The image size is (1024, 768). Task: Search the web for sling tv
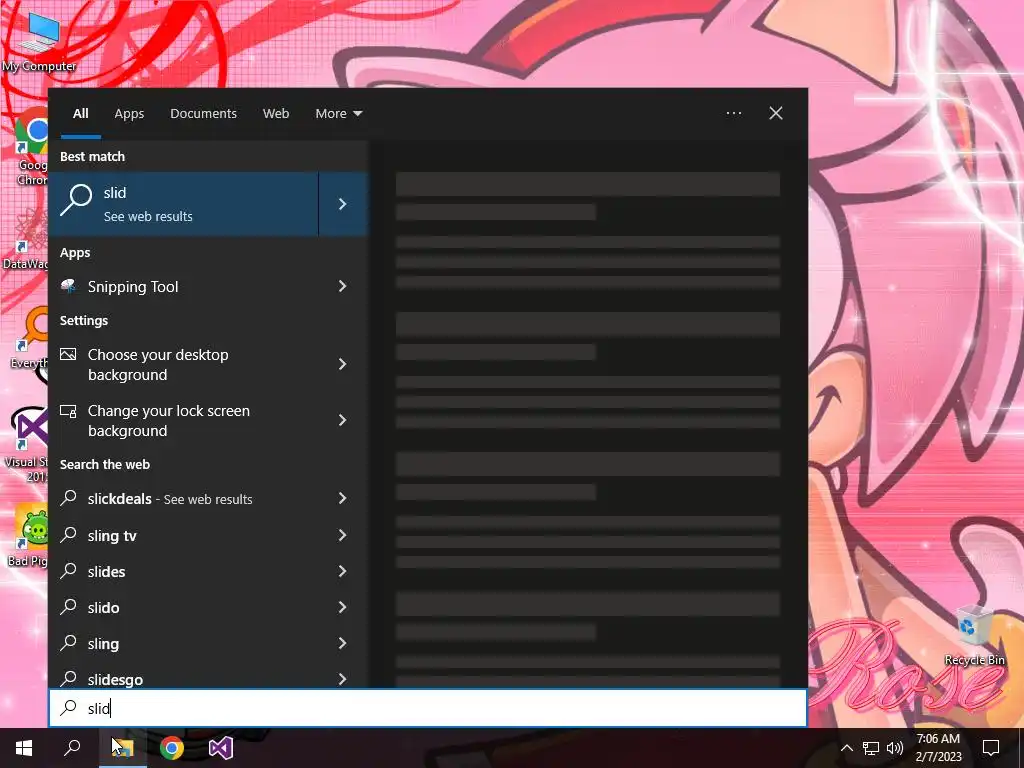[x=184, y=535]
